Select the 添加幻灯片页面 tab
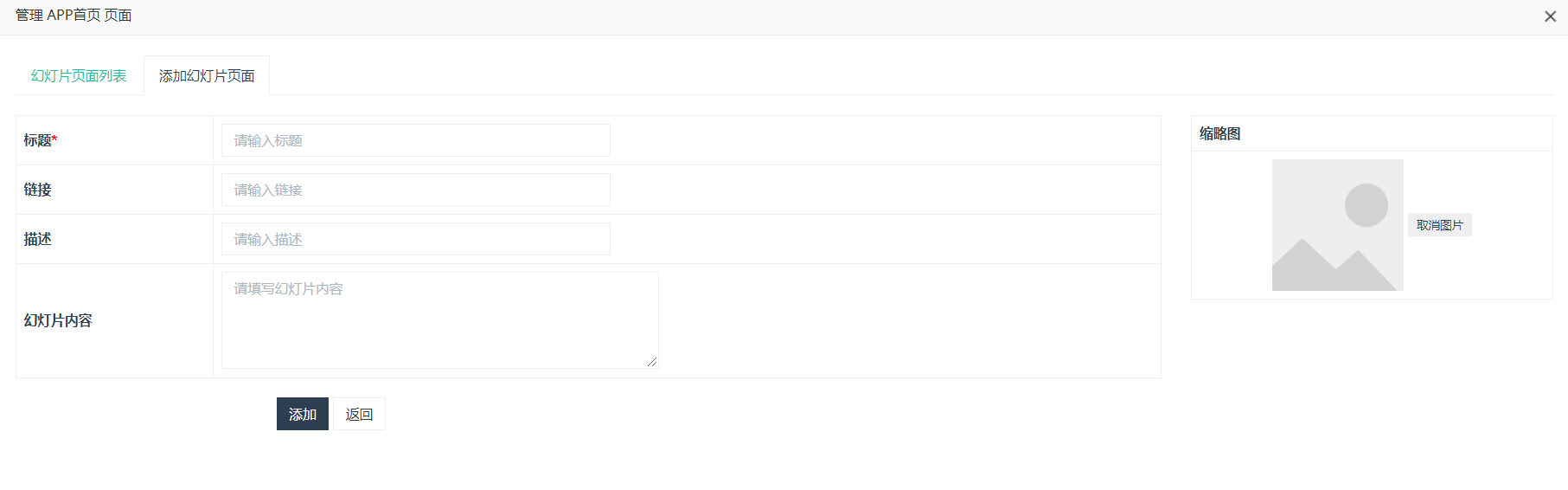Image resolution: width=1568 pixels, height=490 pixels. 207,76
